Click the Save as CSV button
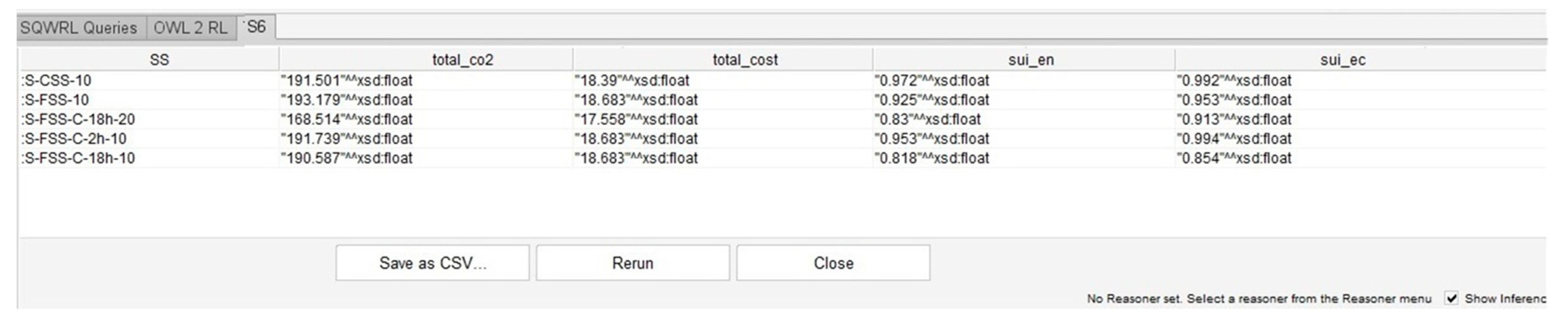 coord(432,263)
